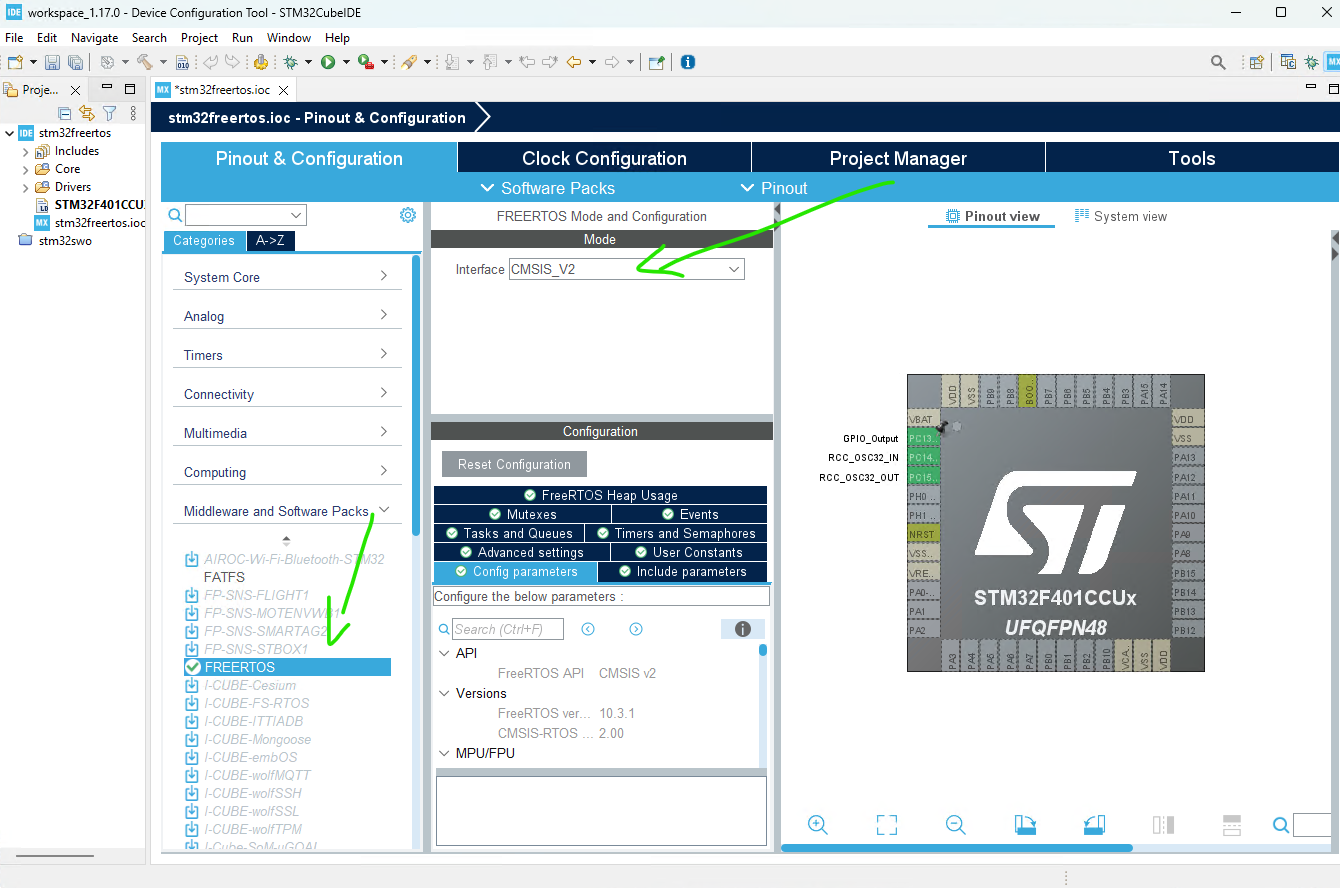This screenshot has height=888, width=1340.
Task: Open the Tasks and Queues tab
Action: (508, 533)
